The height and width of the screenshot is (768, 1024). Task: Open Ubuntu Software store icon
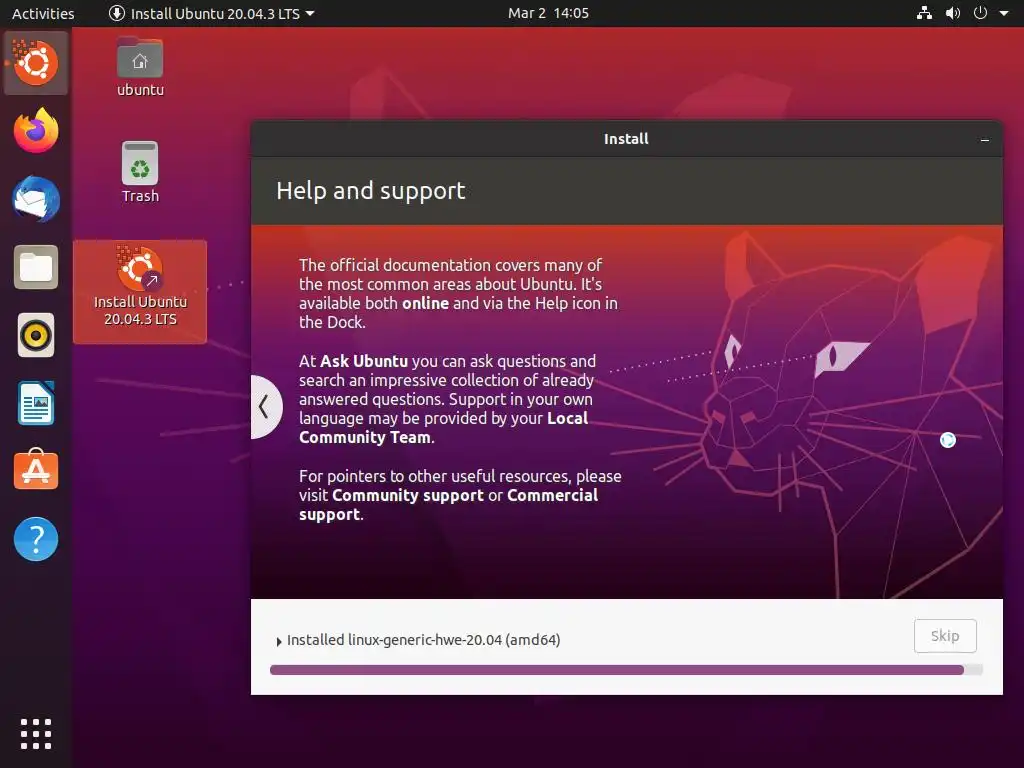pos(36,470)
